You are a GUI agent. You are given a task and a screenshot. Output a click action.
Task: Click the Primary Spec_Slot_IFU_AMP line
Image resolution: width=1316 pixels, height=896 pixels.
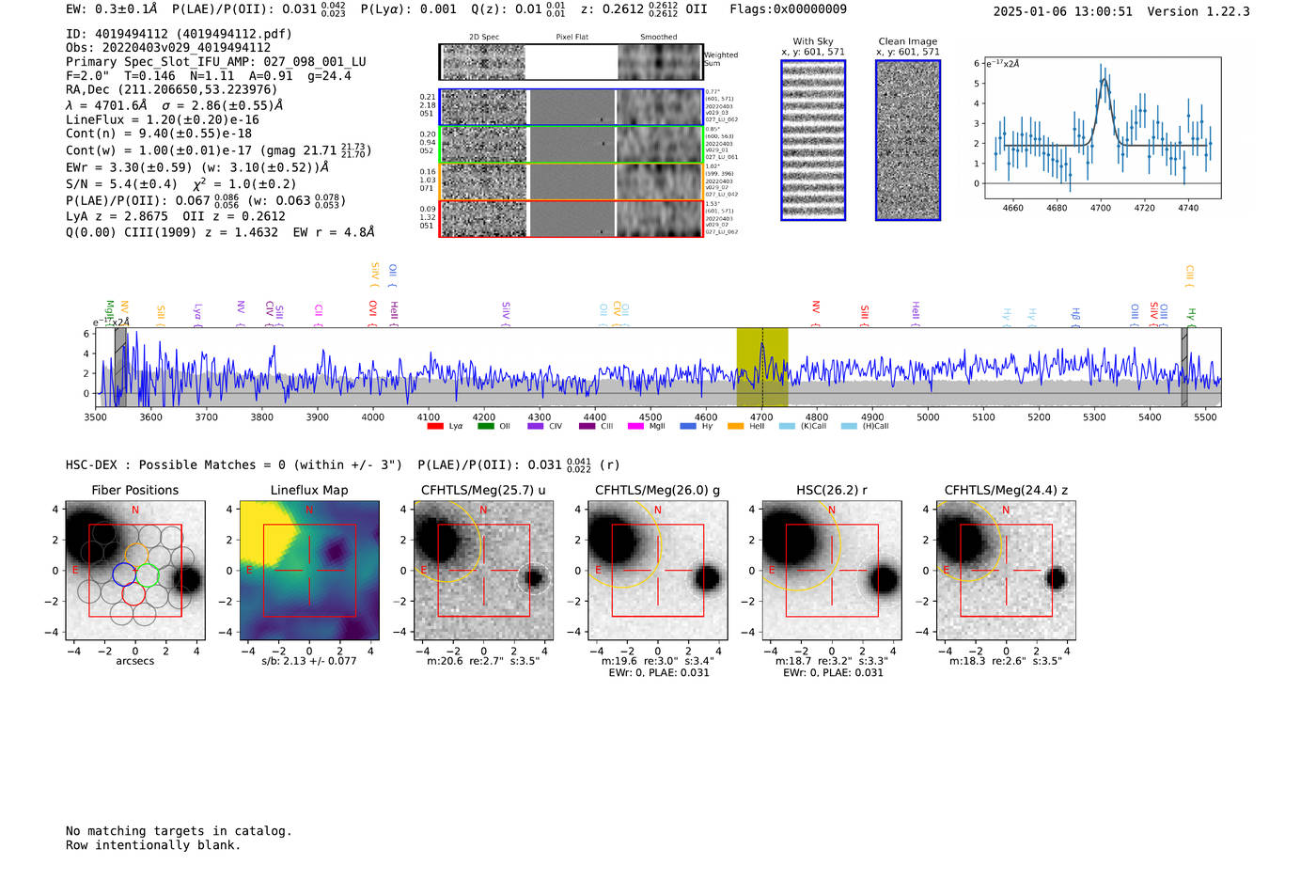tap(216, 62)
